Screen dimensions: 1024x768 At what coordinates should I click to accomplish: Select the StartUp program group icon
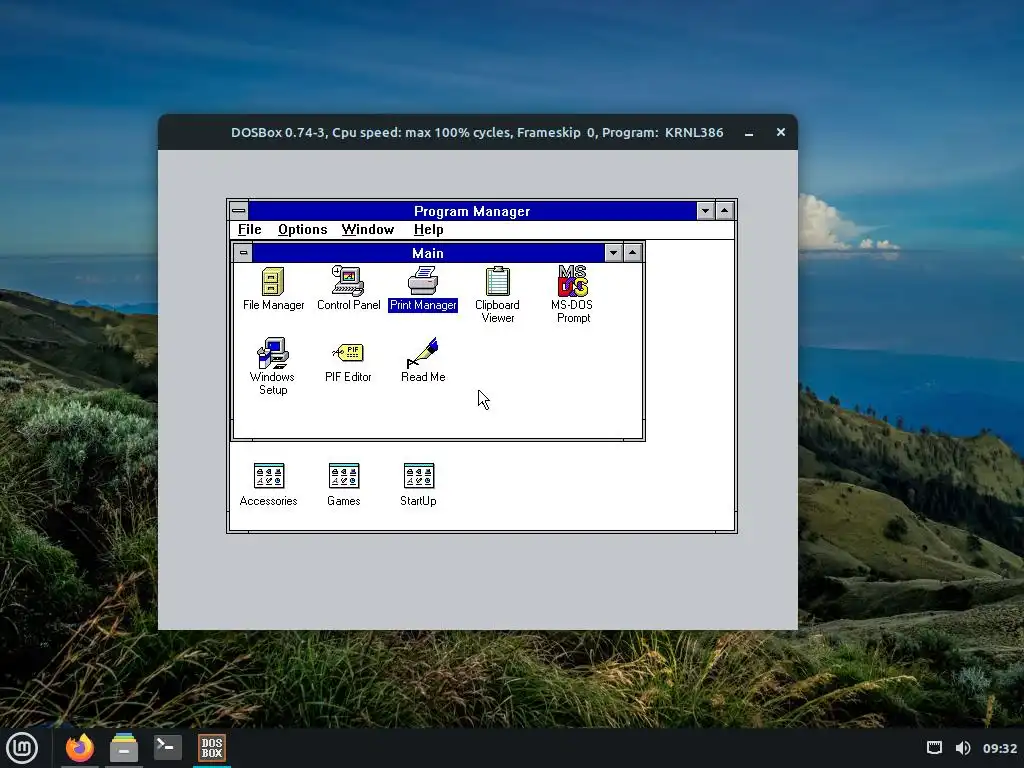[419, 476]
